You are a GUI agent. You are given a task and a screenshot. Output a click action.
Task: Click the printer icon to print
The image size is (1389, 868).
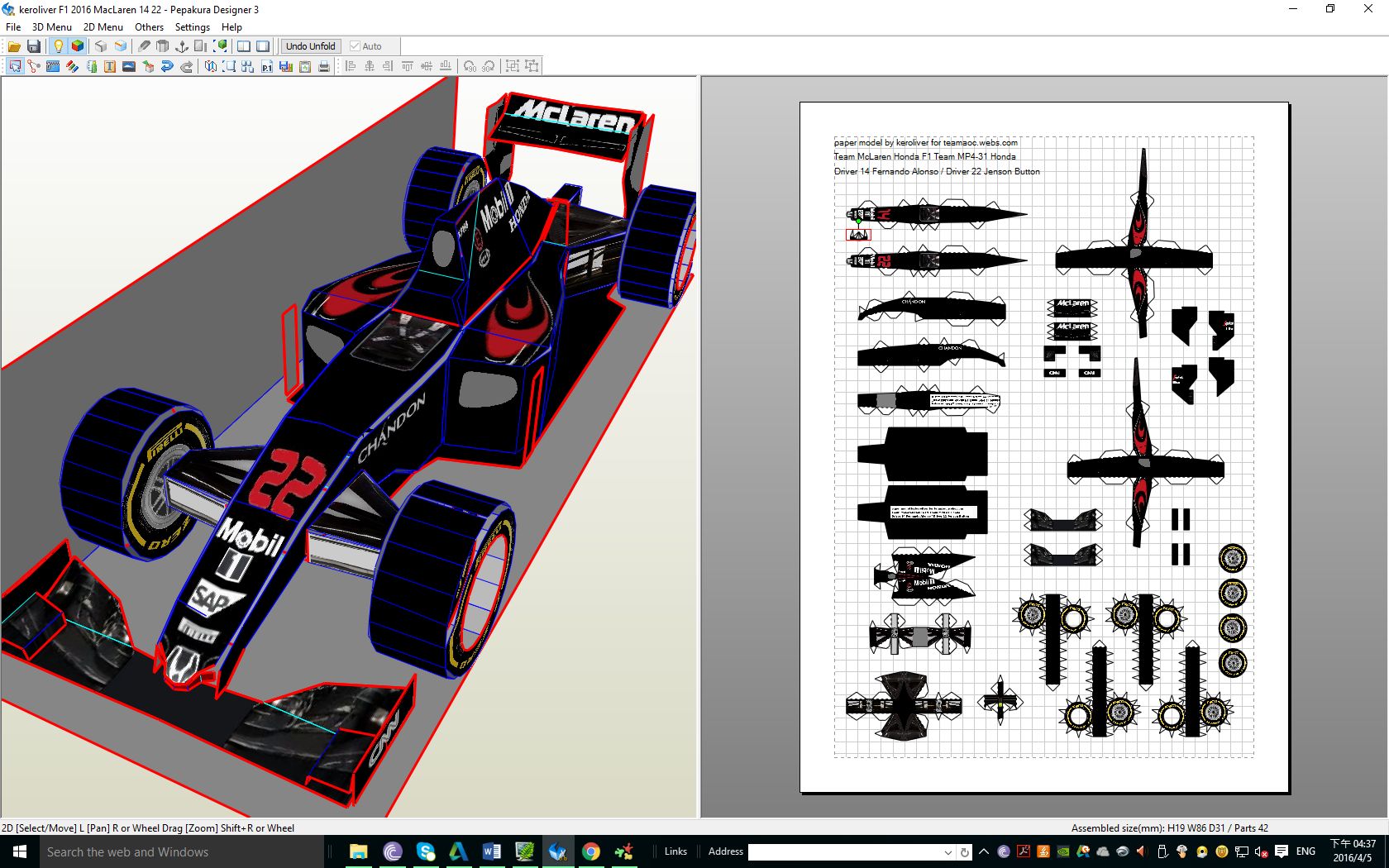pyautogui.click(x=324, y=66)
